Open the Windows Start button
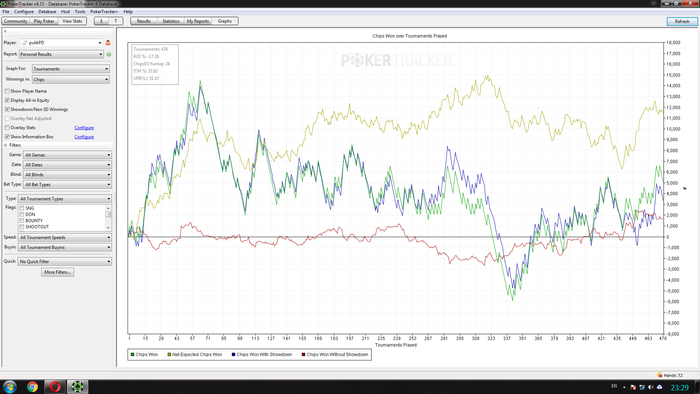The image size is (700, 394). (10, 386)
